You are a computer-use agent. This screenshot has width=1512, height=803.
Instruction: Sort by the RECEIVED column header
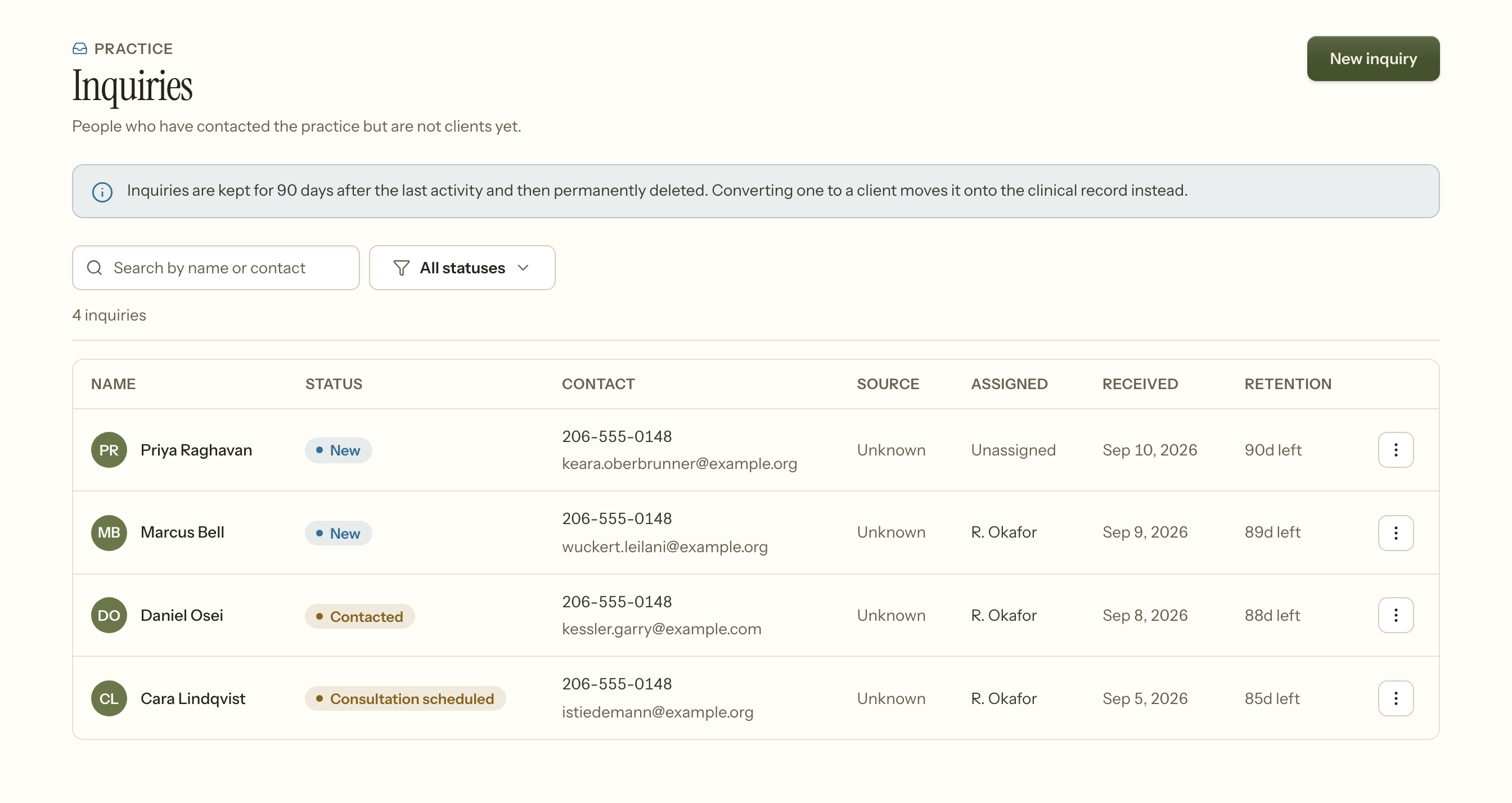[1140, 384]
